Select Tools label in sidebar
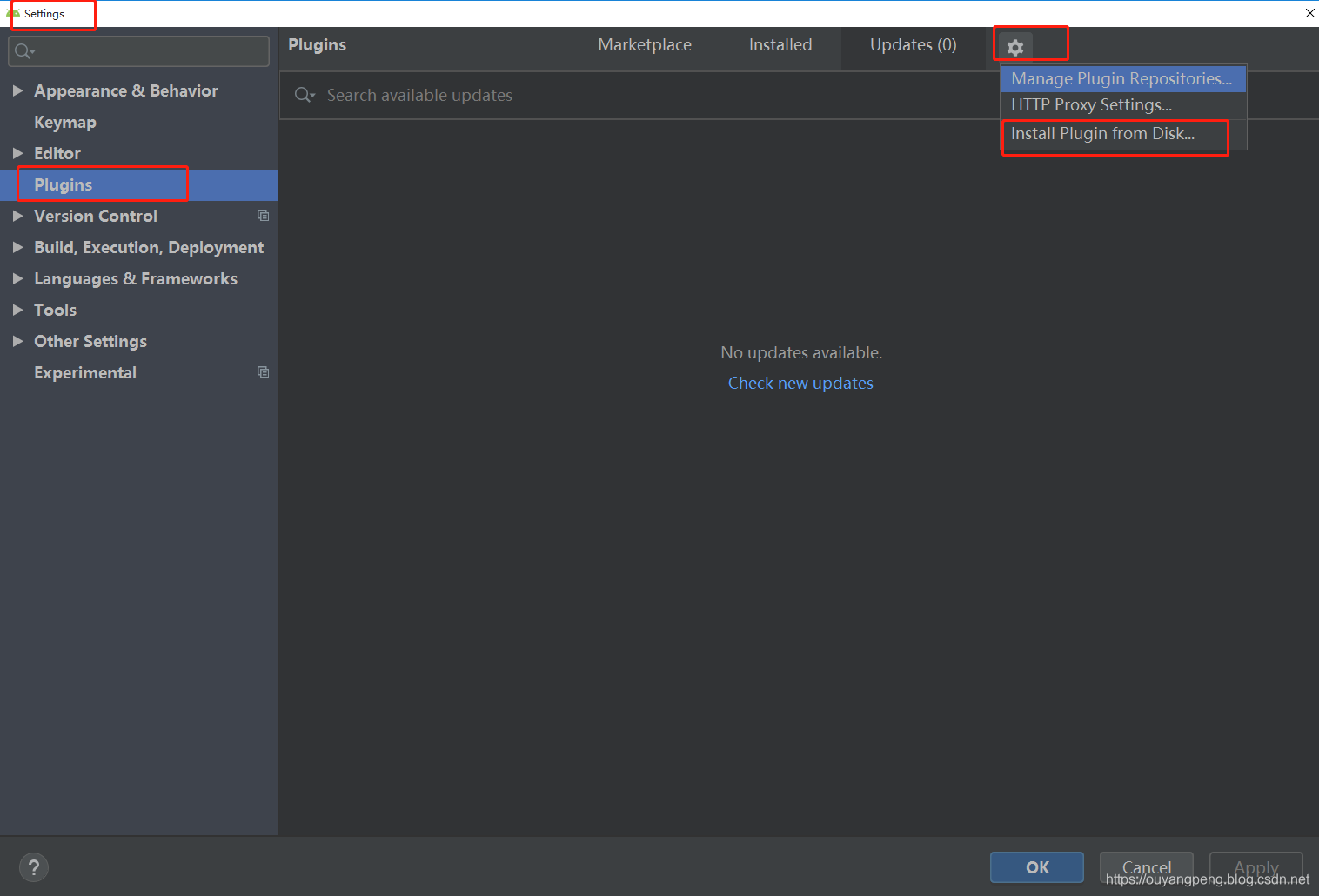The height and width of the screenshot is (896, 1319). (56, 310)
